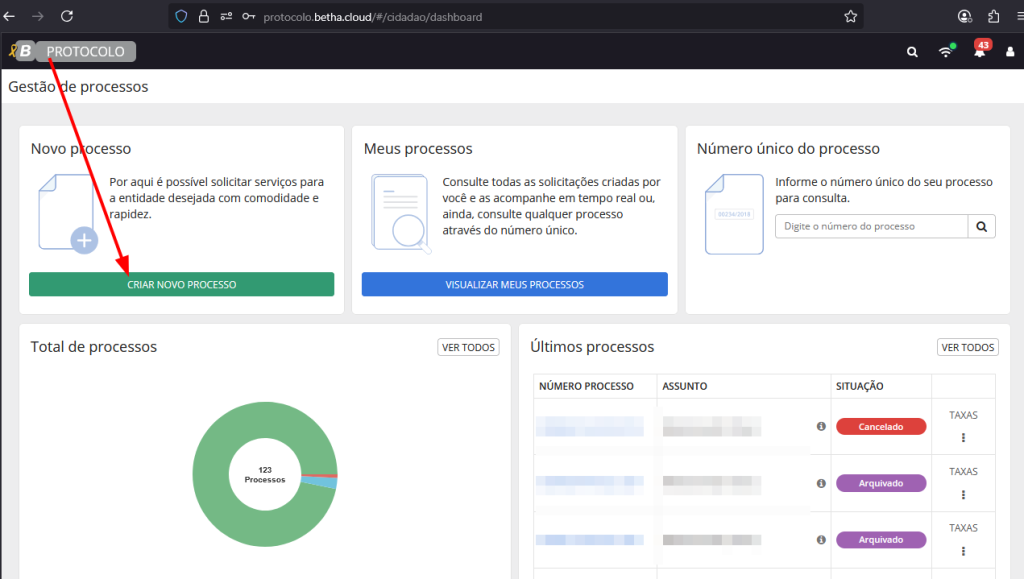Screen dimensions: 1024x579
Task: Click the info icon in the Cancelado row
Action: [x=821, y=426]
